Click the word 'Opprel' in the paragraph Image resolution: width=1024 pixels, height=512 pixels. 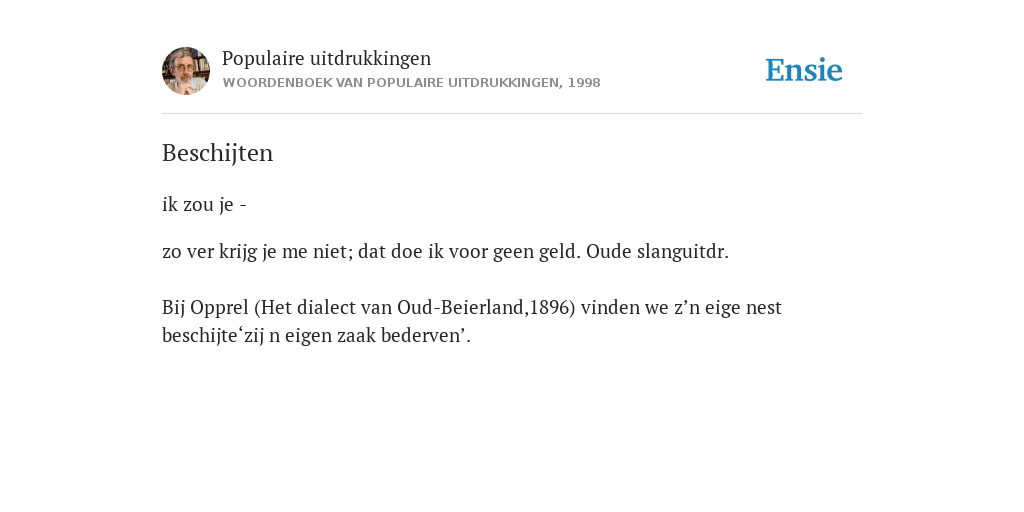coord(219,308)
